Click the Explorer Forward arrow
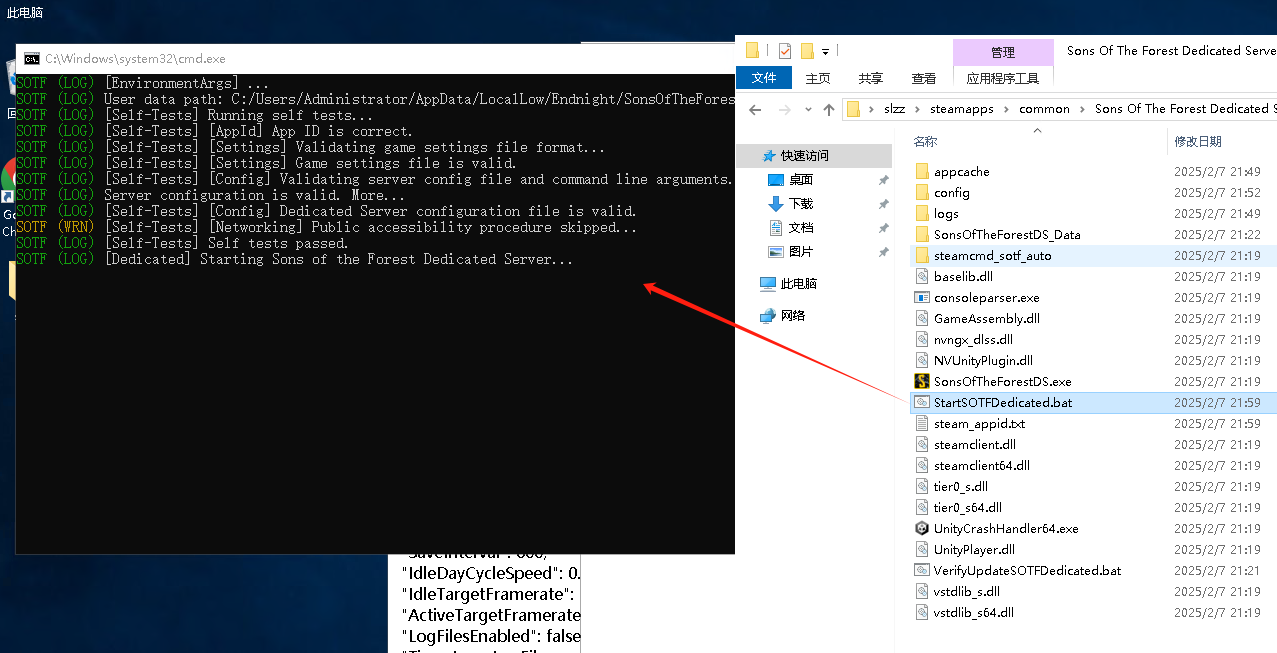1277x653 pixels. [x=784, y=109]
